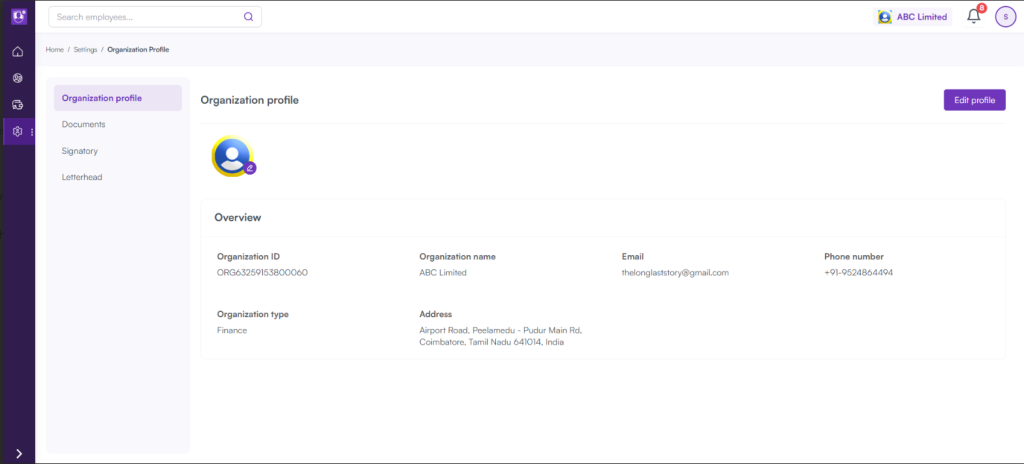Open the Home icon in the sidebar
Screen dimensions: 1024x464
(x=18, y=52)
